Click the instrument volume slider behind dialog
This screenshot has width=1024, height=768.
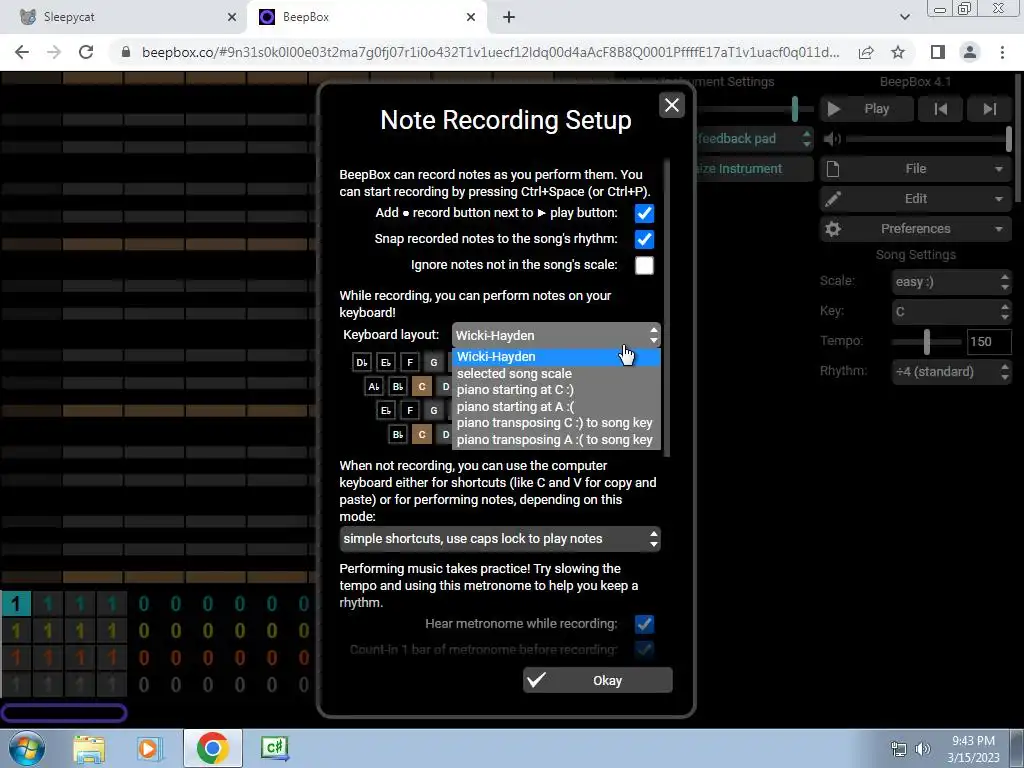pos(754,109)
